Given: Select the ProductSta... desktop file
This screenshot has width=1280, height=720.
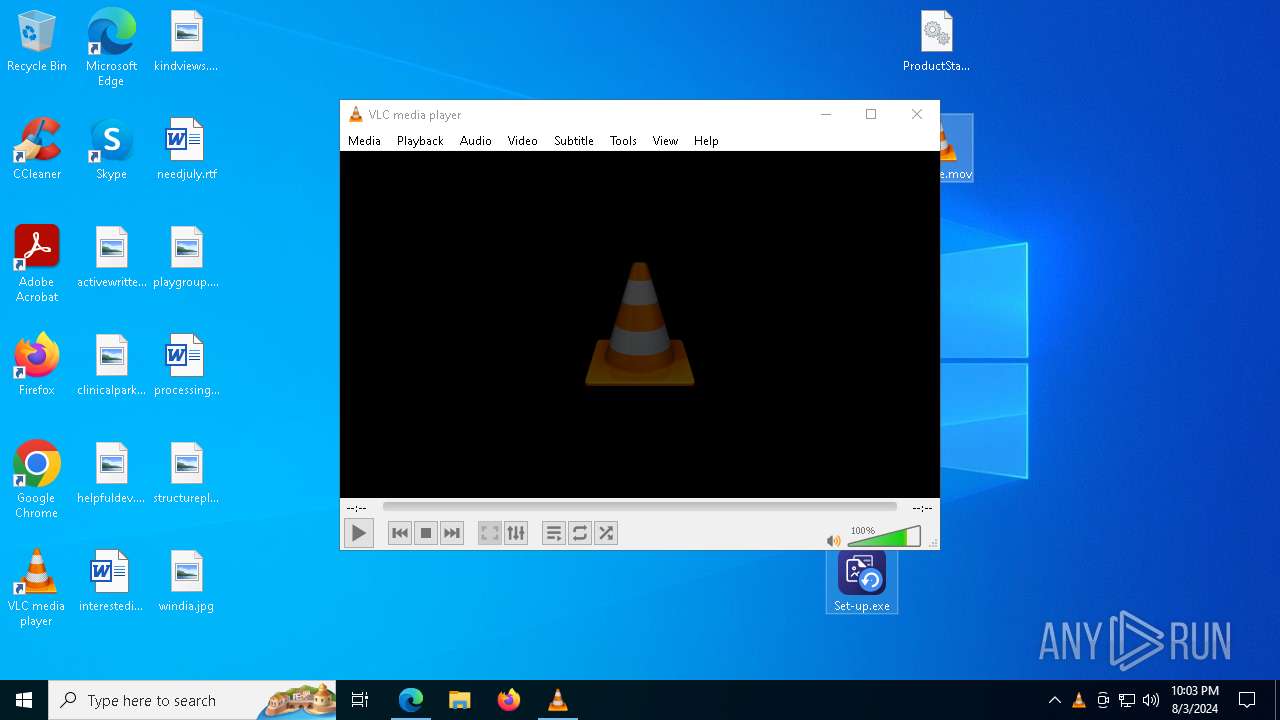Looking at the screenshot, I should click(x=937, y=42).
